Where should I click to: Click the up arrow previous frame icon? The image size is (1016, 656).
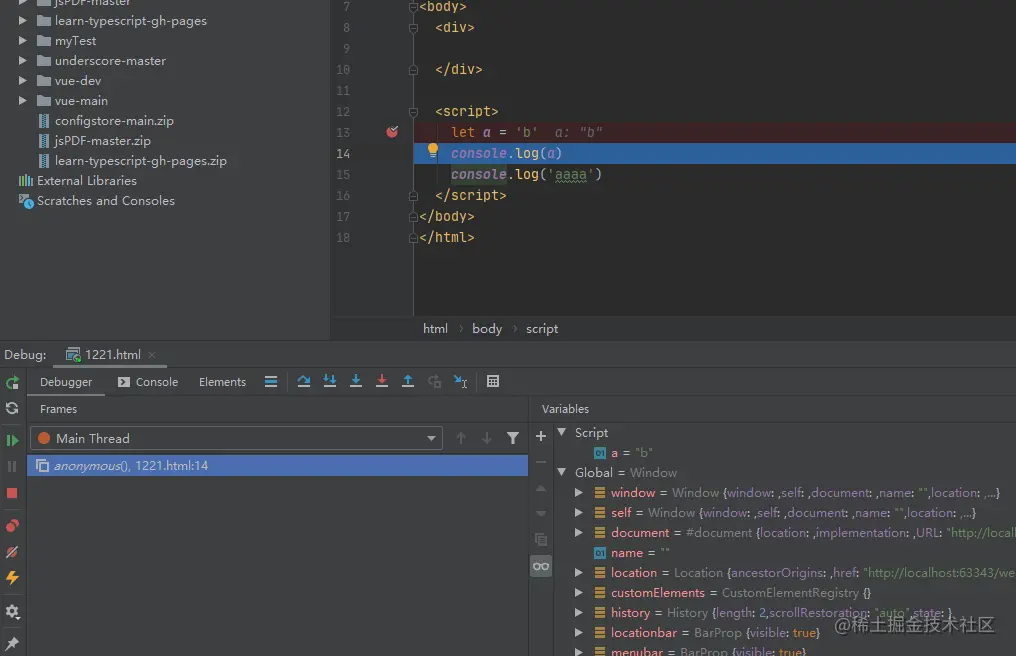(461, 439)
